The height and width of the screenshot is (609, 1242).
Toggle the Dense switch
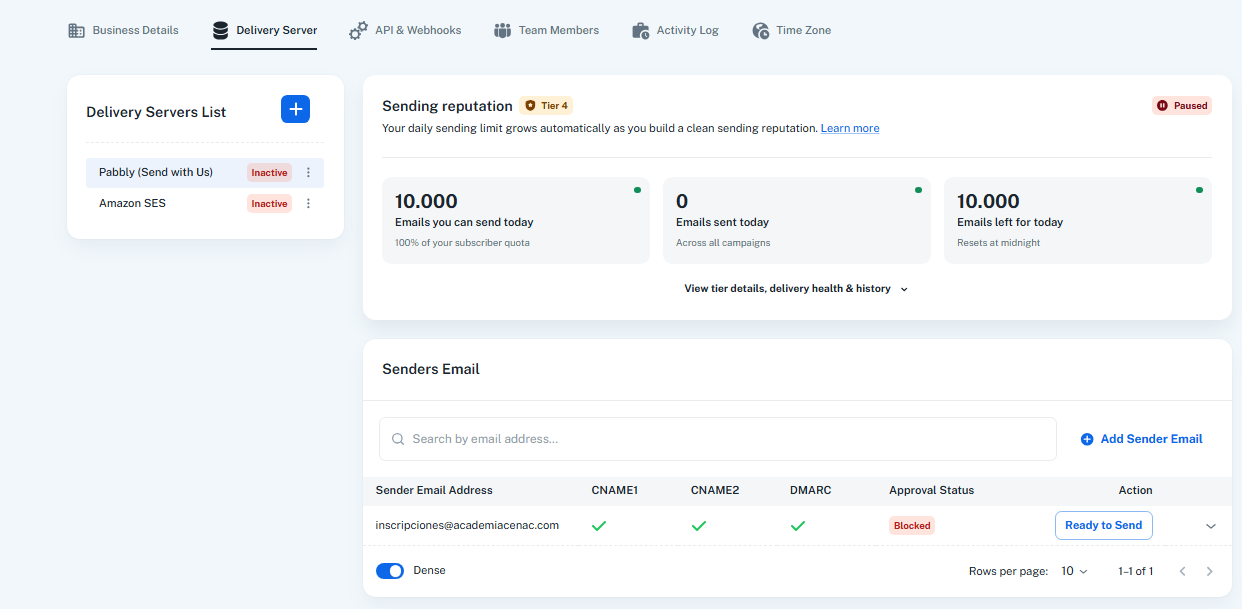pyautogui.click(x=390, y=571)
